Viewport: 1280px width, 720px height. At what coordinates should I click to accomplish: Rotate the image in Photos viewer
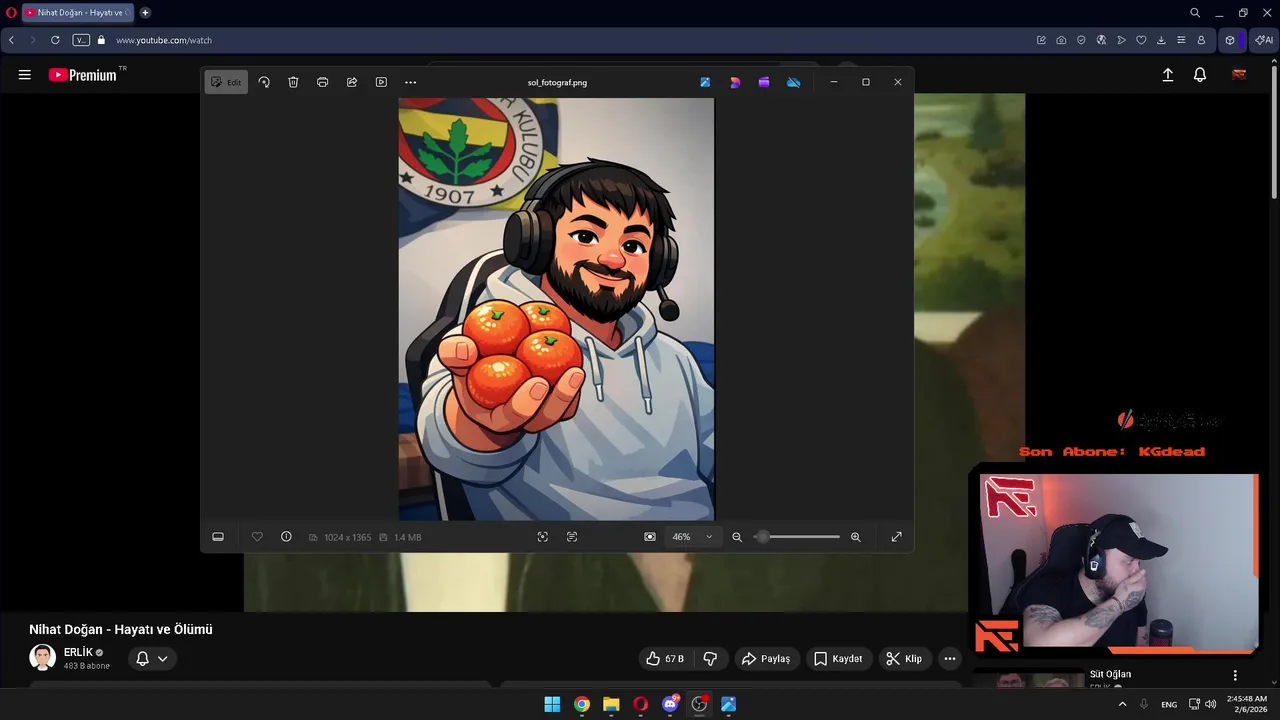point(264,82)
